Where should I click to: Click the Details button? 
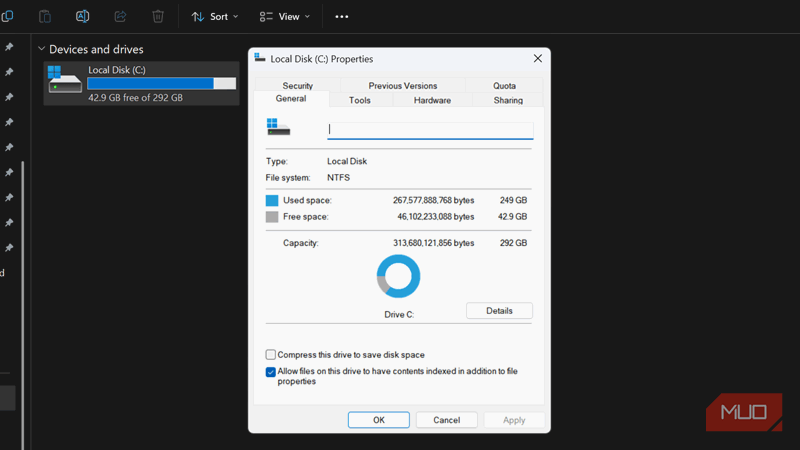point(499,311)
